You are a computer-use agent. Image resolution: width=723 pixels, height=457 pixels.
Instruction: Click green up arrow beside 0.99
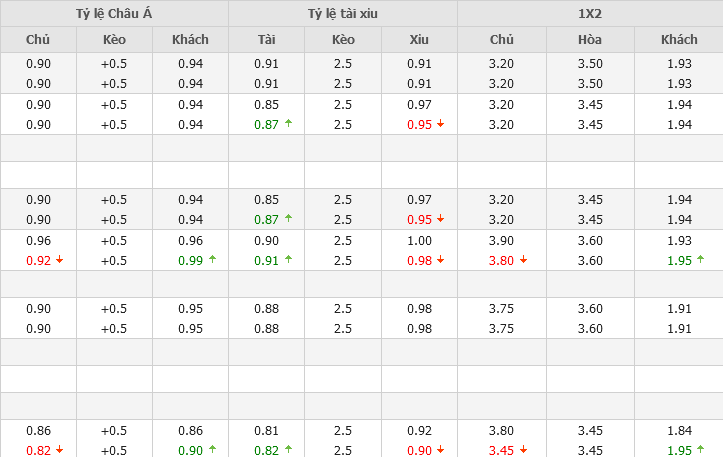pyautogui.click(x=211, y=260)
